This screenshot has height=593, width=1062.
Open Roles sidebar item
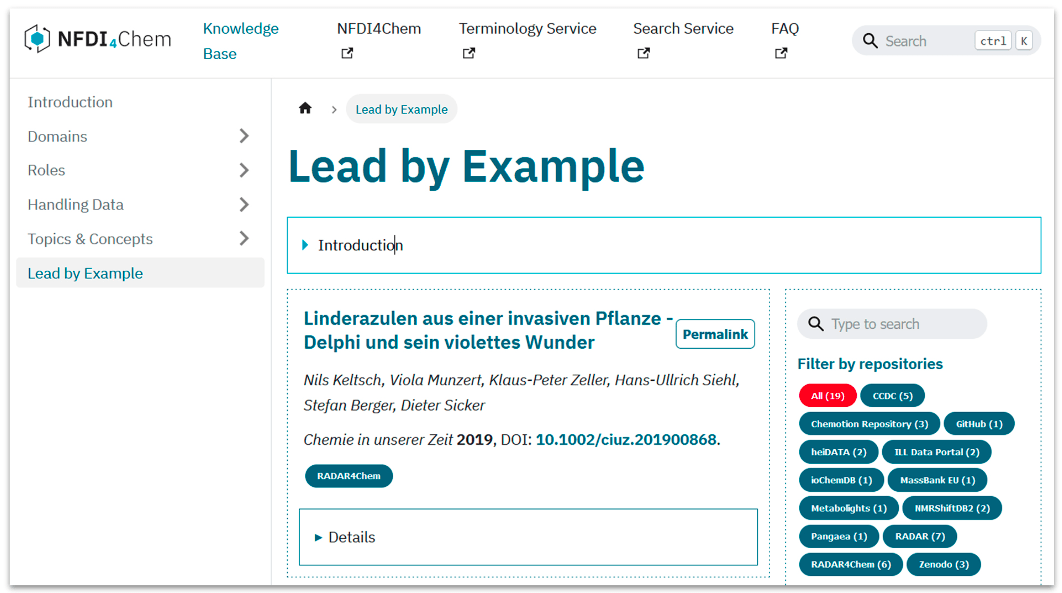[46, 171]
